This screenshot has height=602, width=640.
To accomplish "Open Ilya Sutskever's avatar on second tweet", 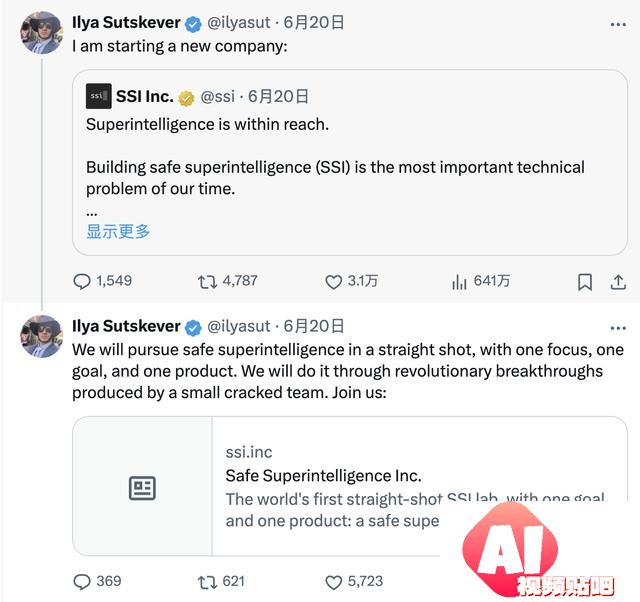I will coord(42,336).
